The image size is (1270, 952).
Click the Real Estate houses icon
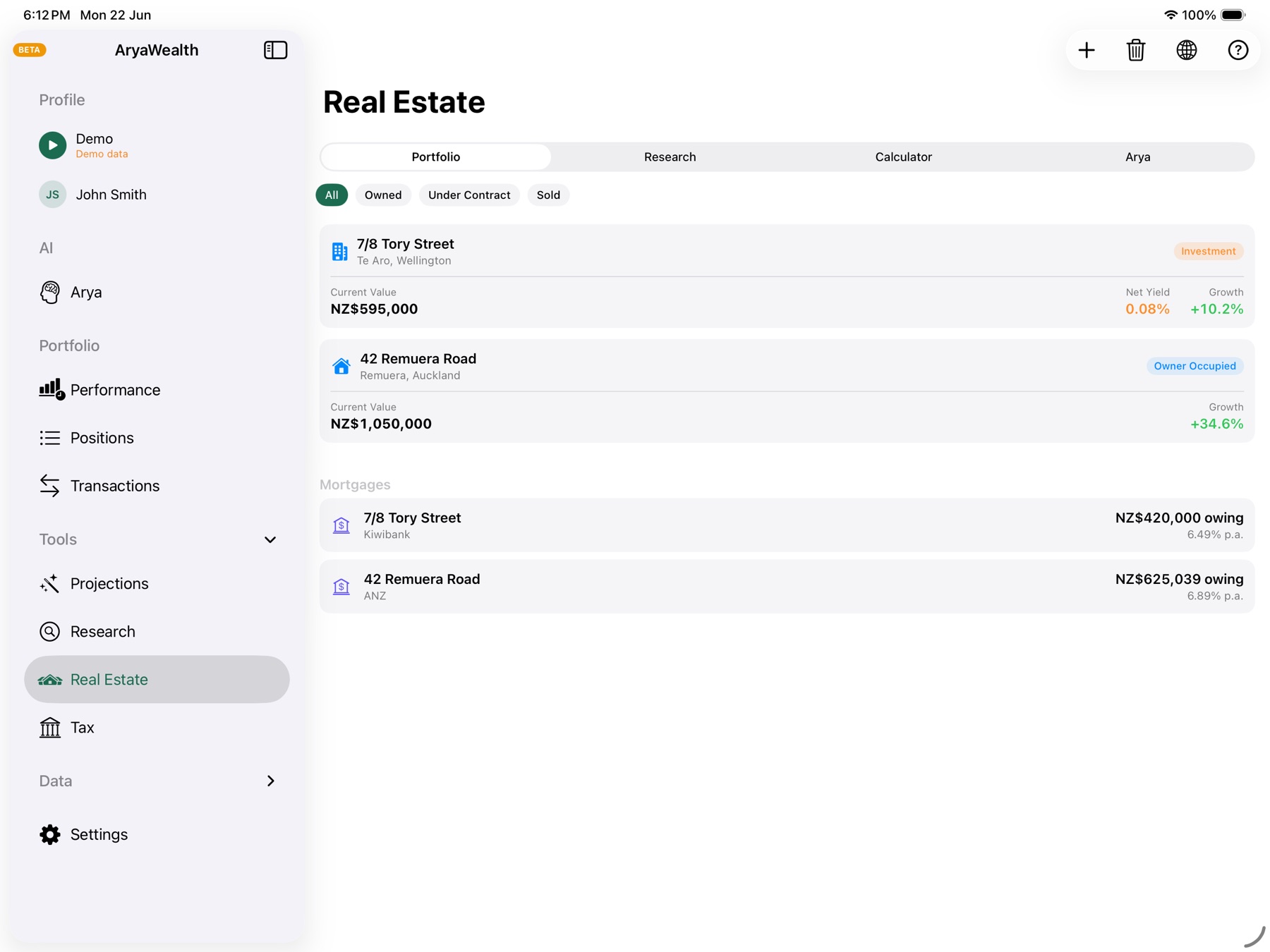50,680
